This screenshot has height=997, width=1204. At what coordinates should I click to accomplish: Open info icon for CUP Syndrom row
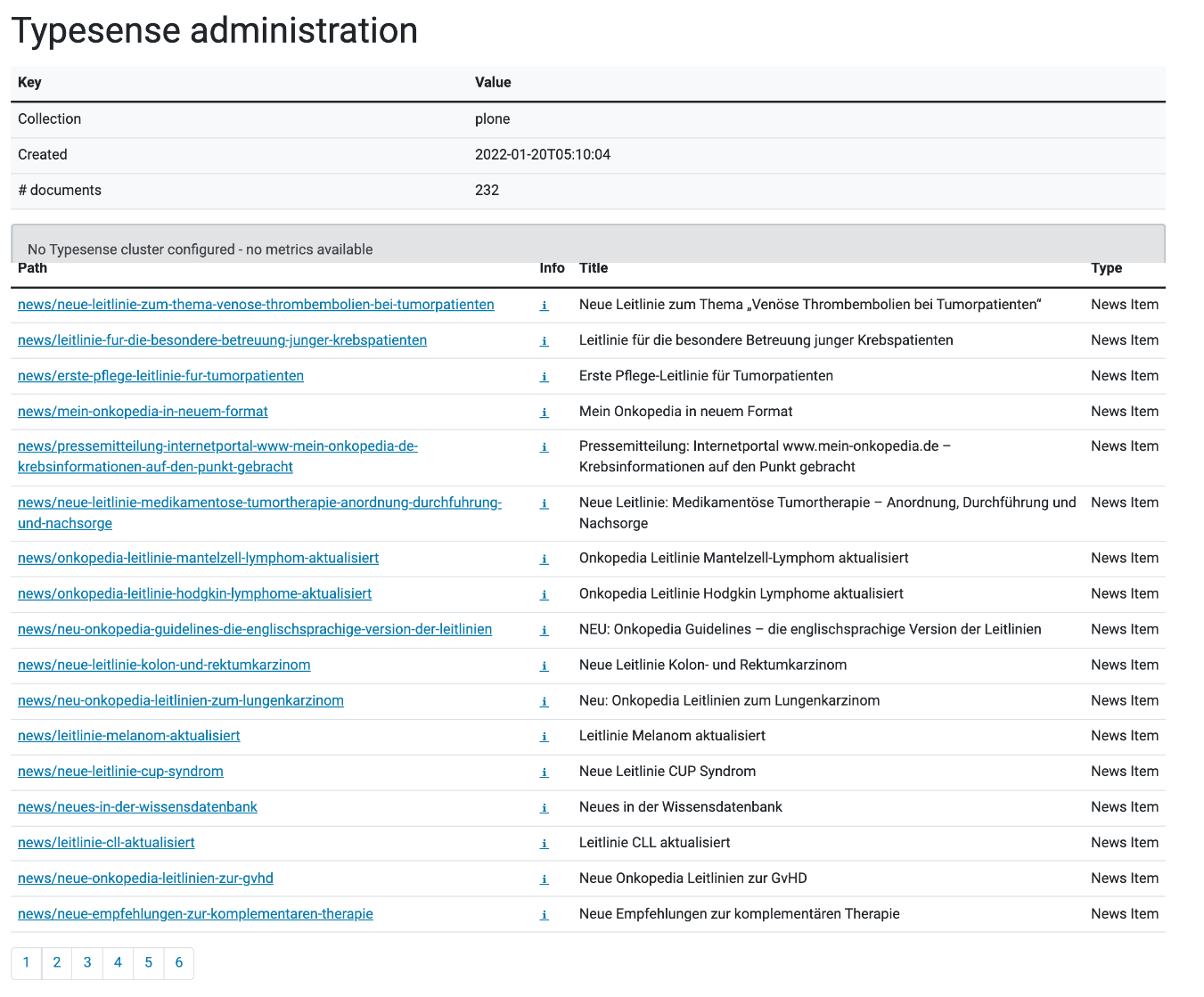click(545, 772)
